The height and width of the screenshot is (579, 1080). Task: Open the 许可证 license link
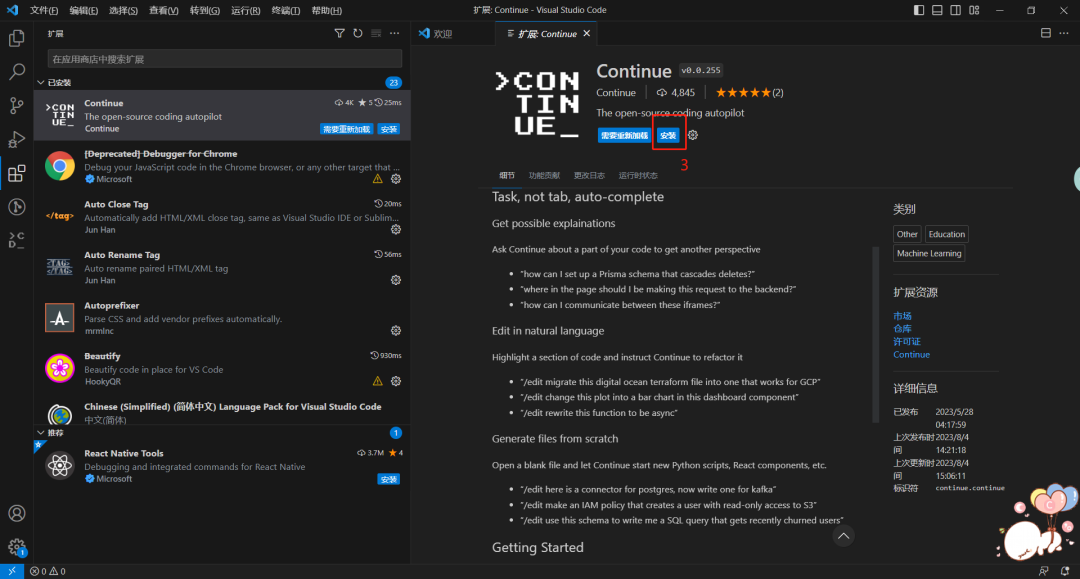point(906,342)
